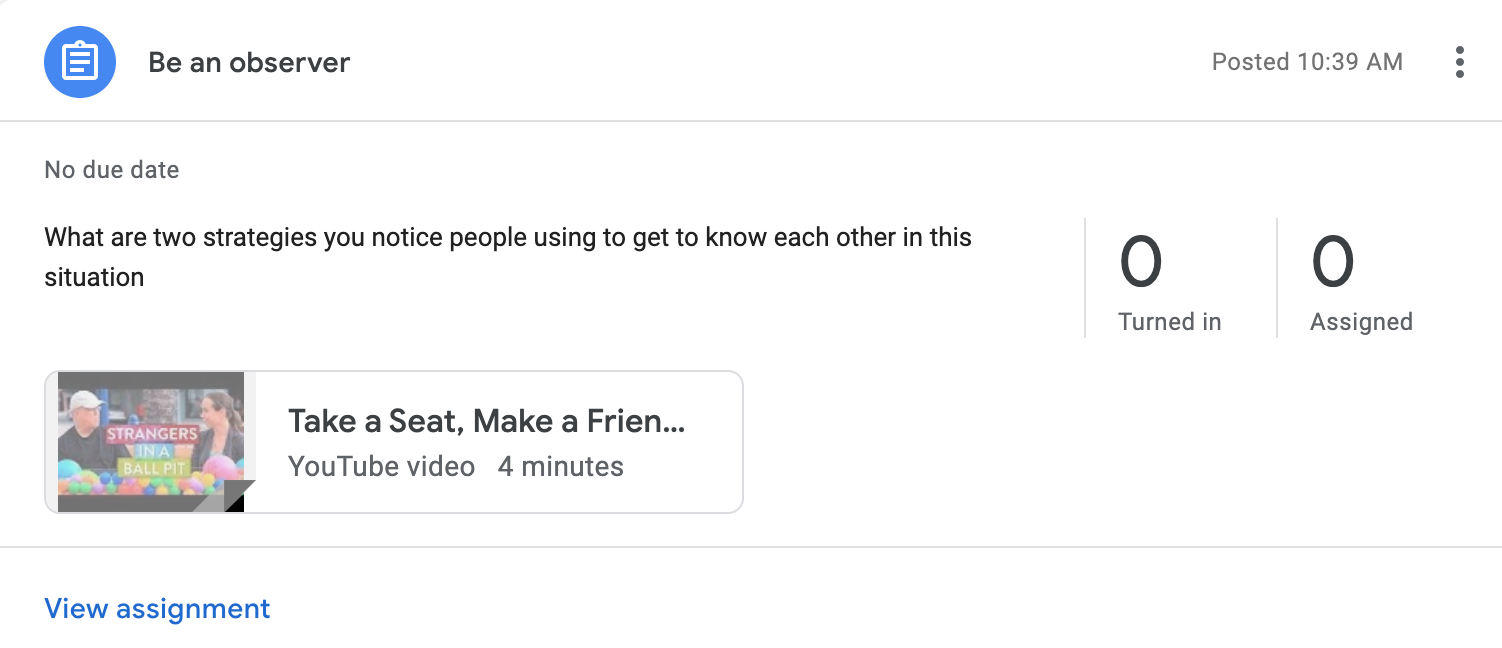Viewport: 1502px width, 648px height.
Task: Click the assignment instructions text about strategies
Action: (x=507, y=238)
